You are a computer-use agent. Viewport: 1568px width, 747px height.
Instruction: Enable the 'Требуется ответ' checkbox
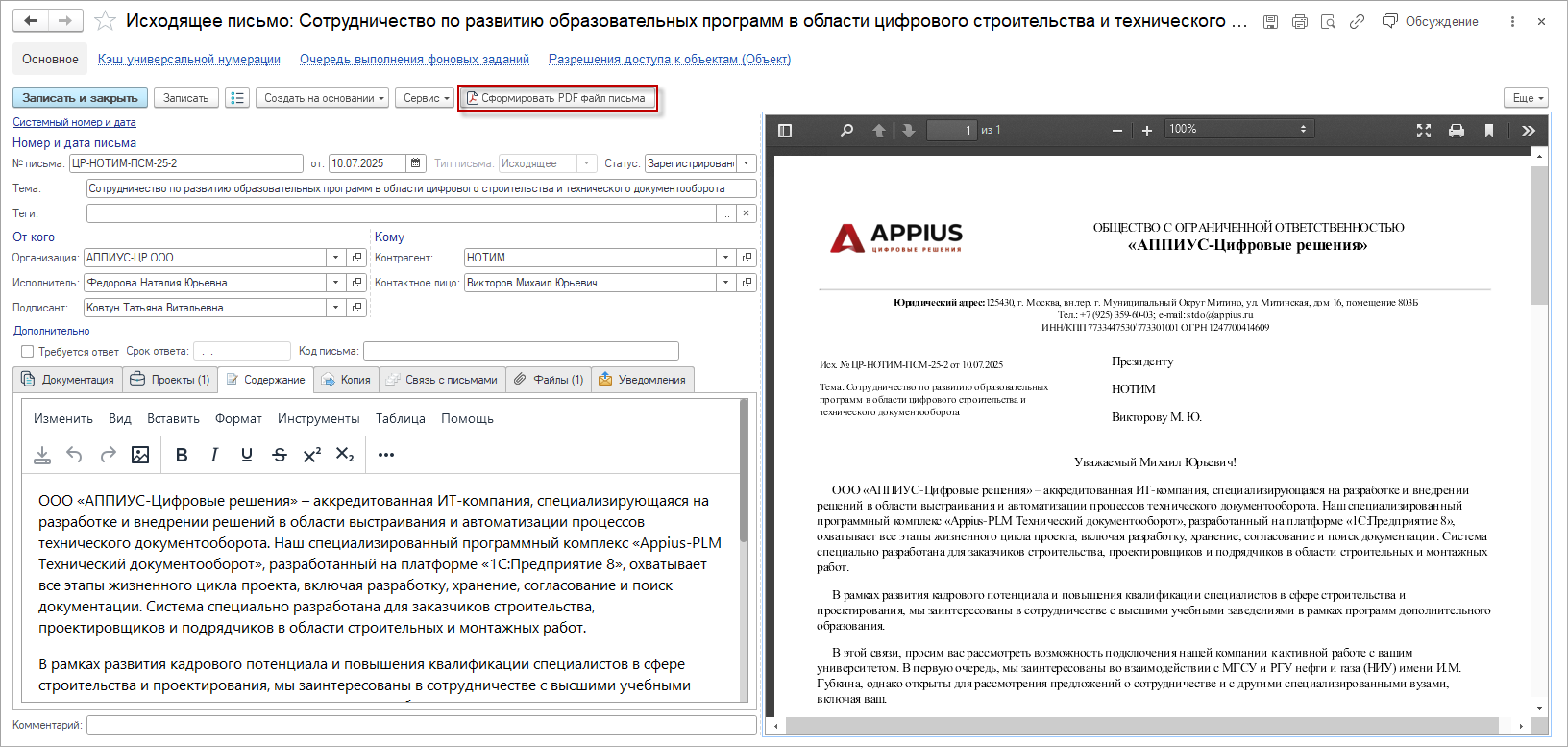(28, 352)
